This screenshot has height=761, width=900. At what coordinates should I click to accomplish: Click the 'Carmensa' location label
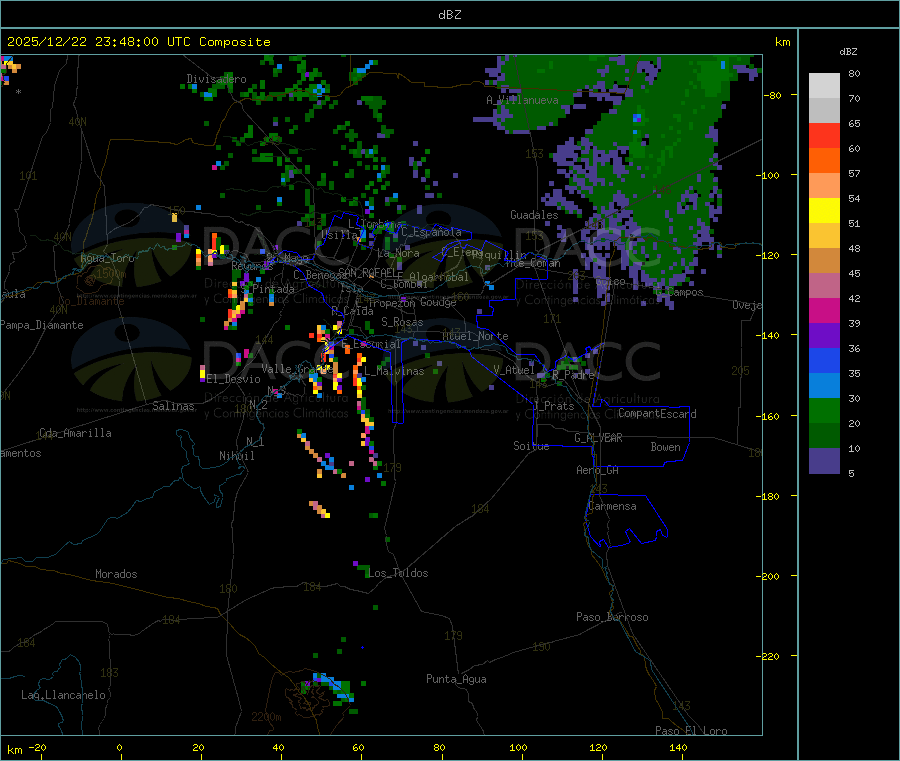click(x=612, y=506)
